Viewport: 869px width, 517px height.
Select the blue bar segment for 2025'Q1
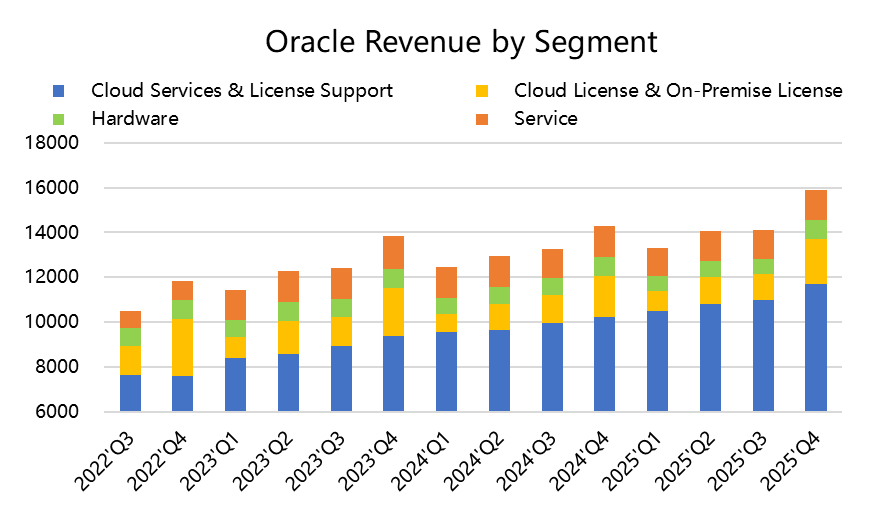pos(657,361)
